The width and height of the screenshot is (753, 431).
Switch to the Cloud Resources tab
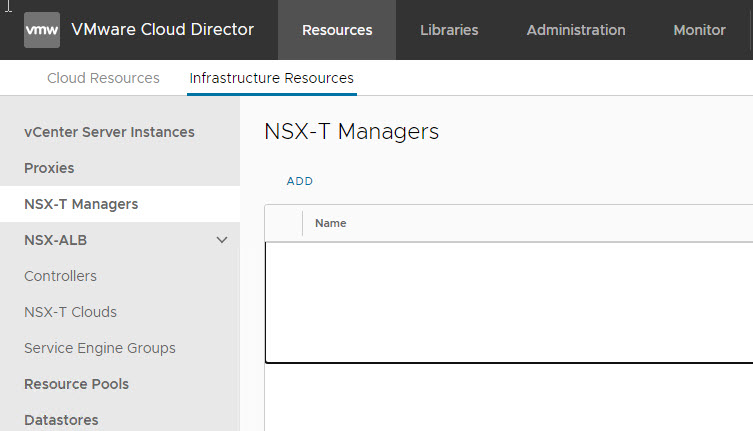[103, 78]
